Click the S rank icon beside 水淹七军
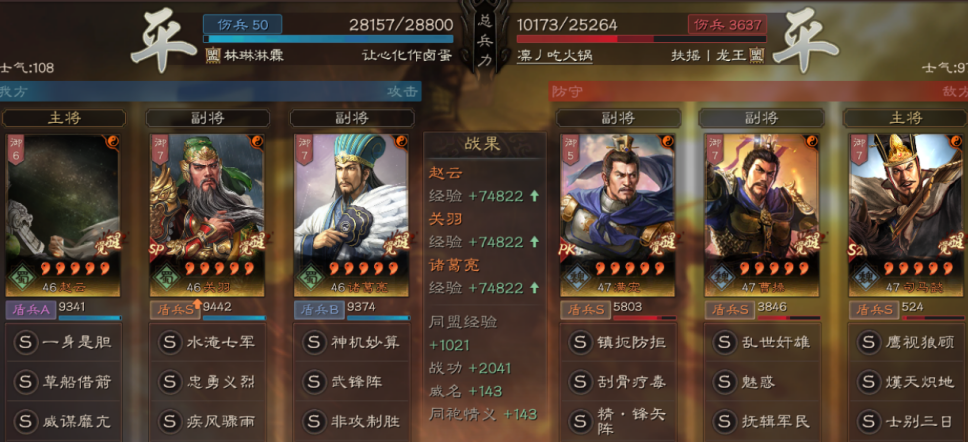The height and width of the screenshot is (442, 969). point(169,342)
